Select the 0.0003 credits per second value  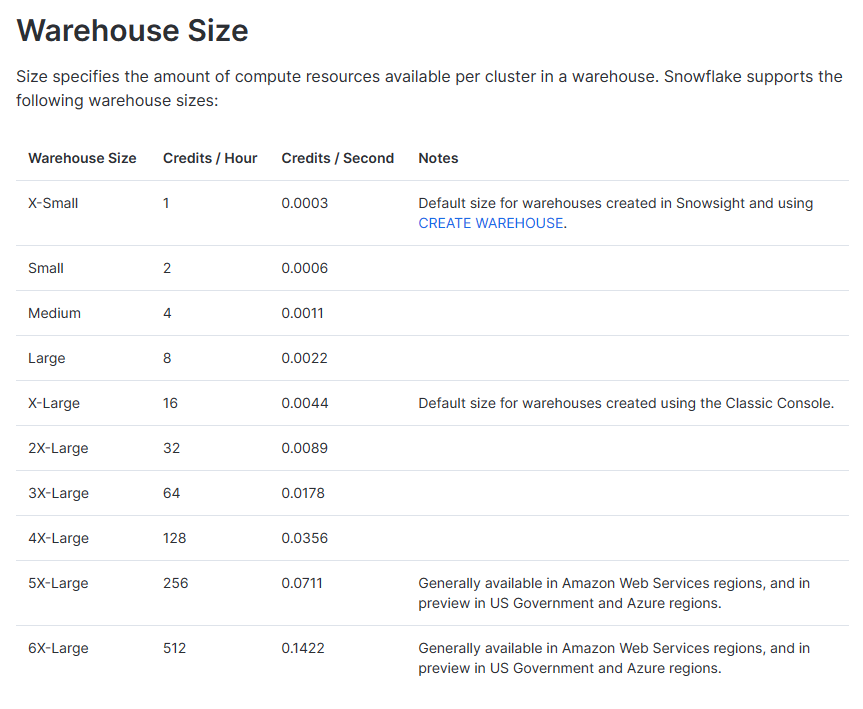click(x=305, y=203)
